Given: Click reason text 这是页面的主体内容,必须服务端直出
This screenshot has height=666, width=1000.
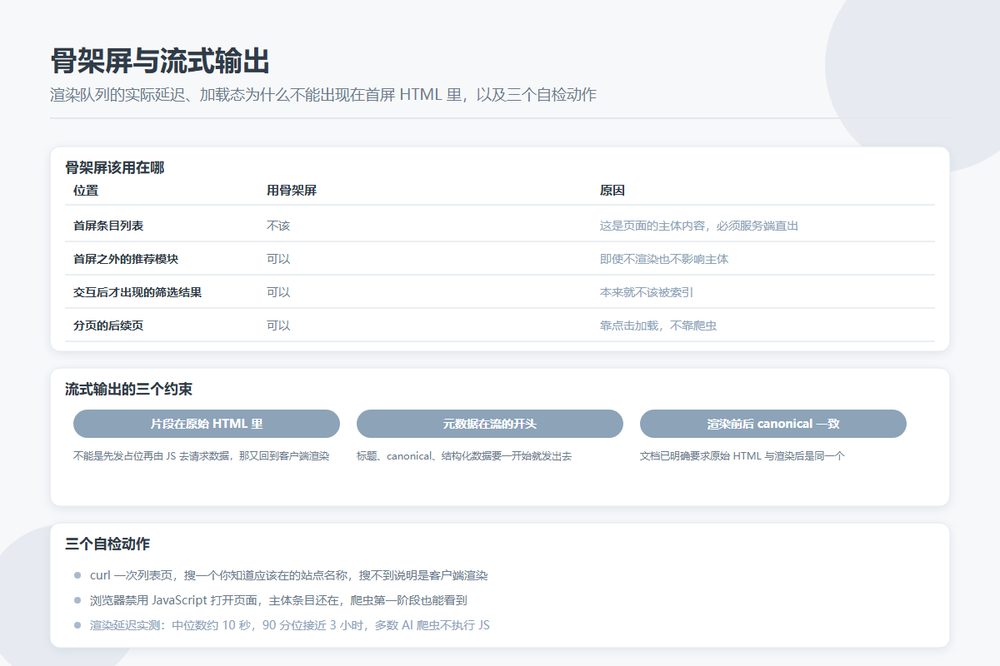Looking at the screenshot, I should pos(699,226).
